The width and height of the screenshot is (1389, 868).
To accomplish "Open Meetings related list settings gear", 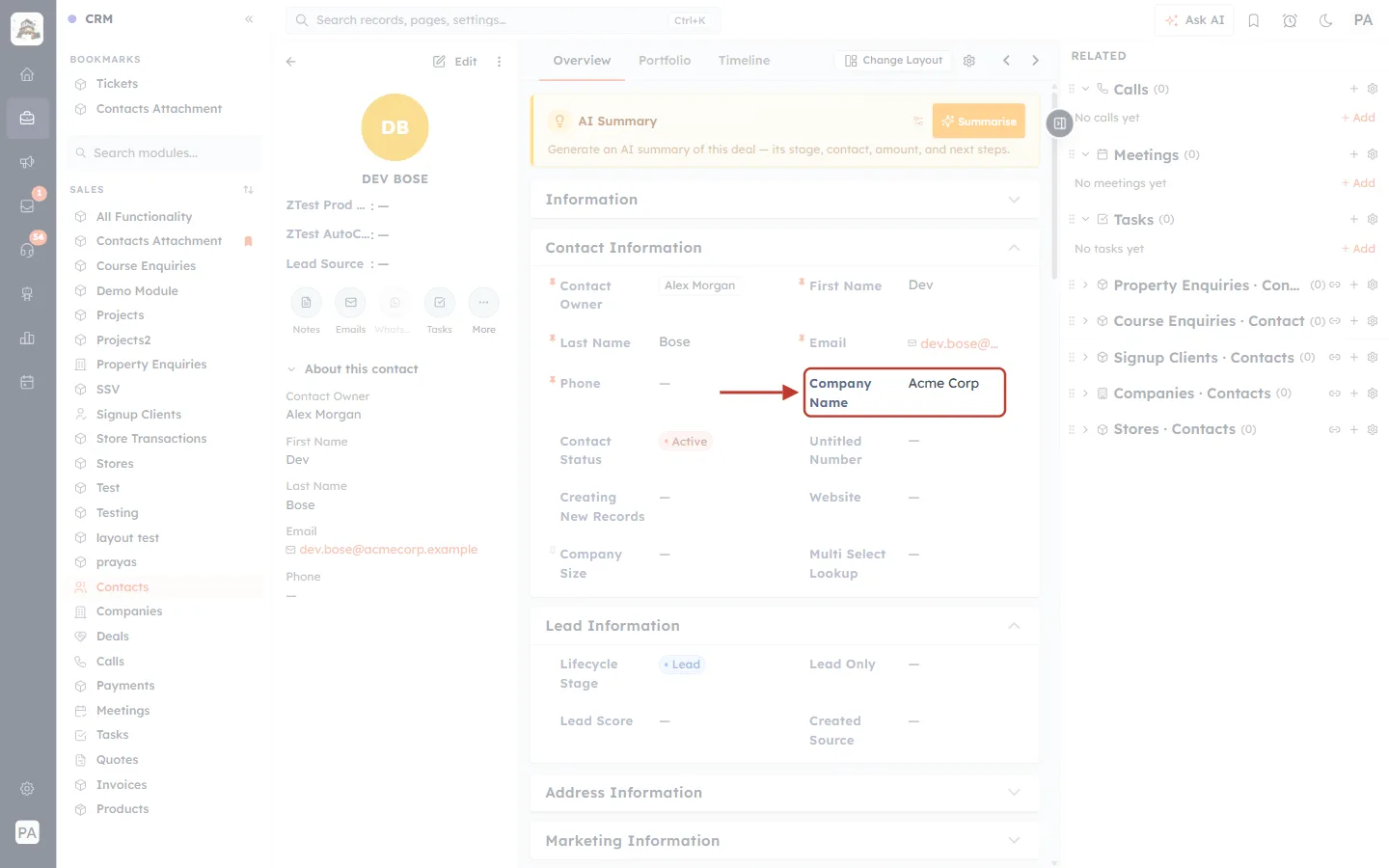I will pyautogui.click(x=1373, y=154).
